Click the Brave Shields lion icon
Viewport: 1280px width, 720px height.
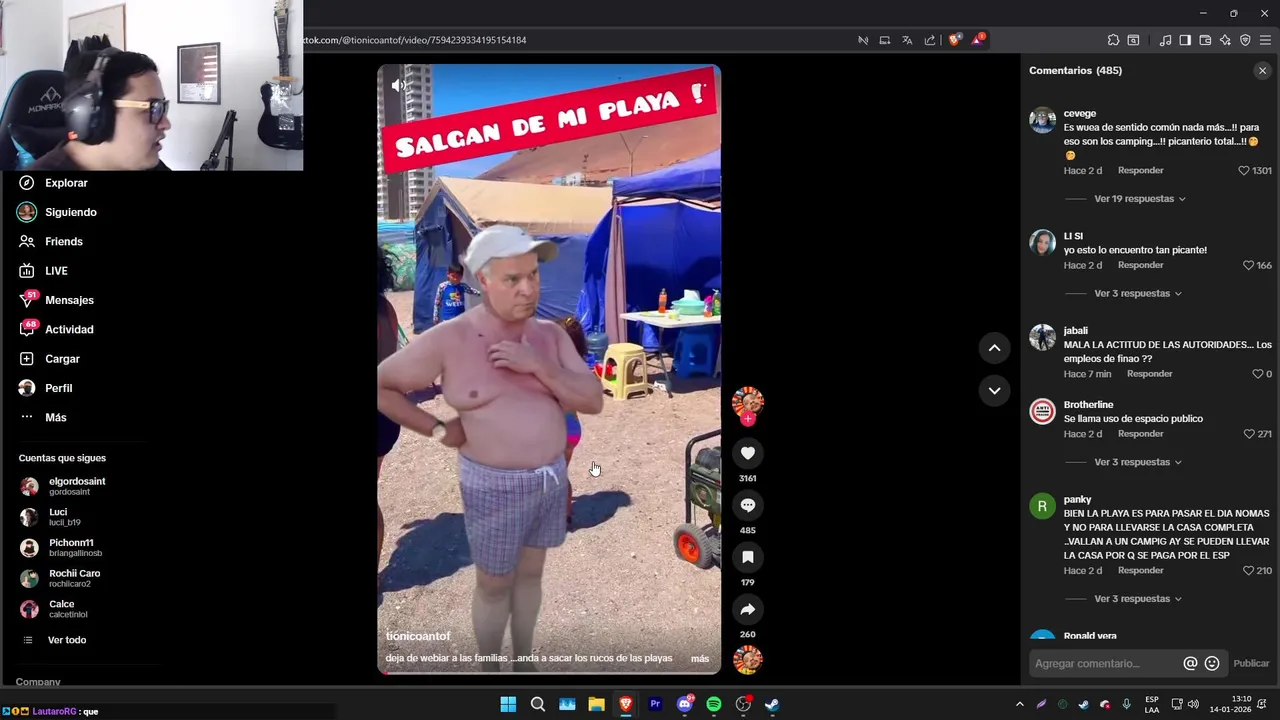tap(954, 40)
